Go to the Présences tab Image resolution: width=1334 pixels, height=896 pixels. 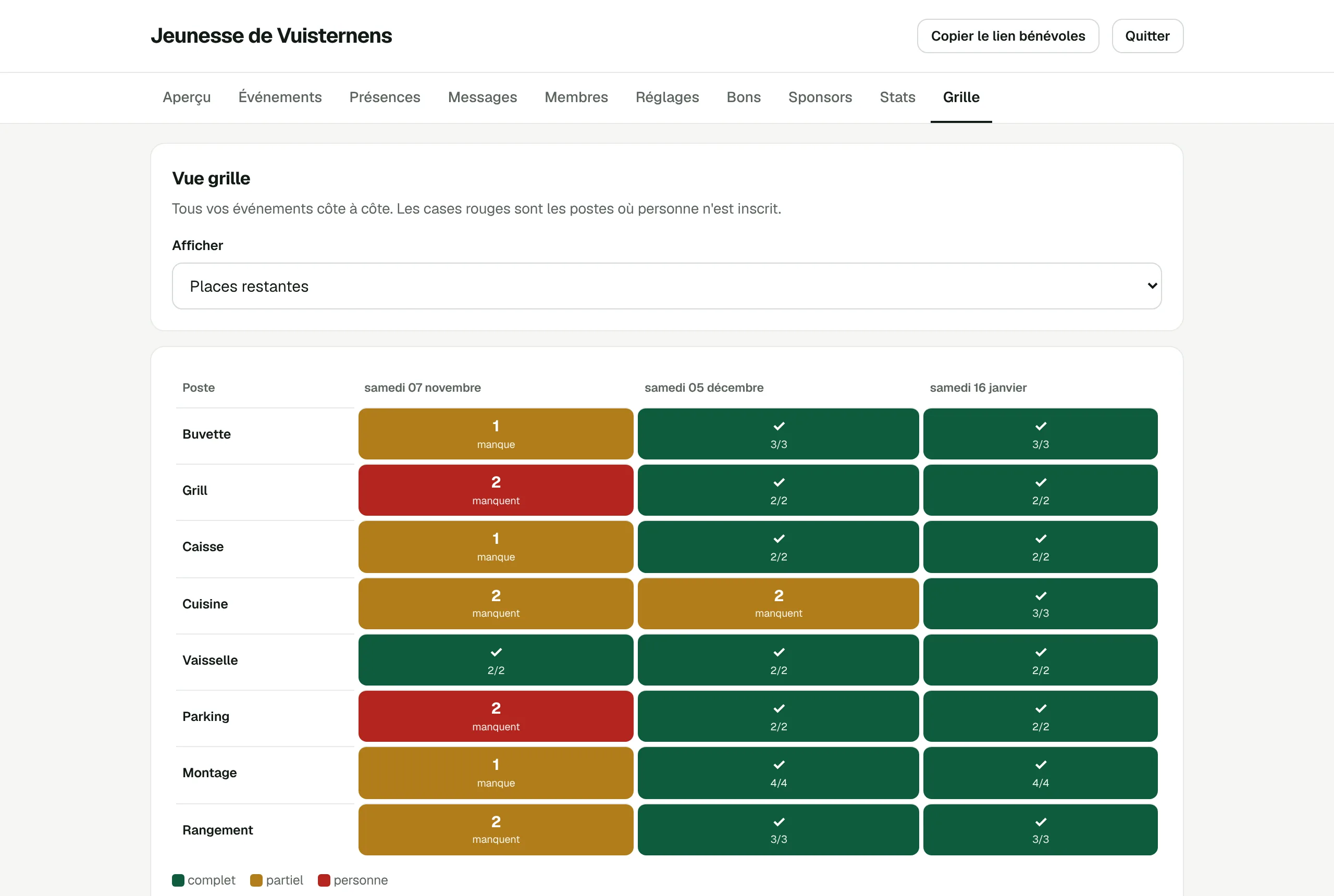pyautogui.click(x=385, y=97)
